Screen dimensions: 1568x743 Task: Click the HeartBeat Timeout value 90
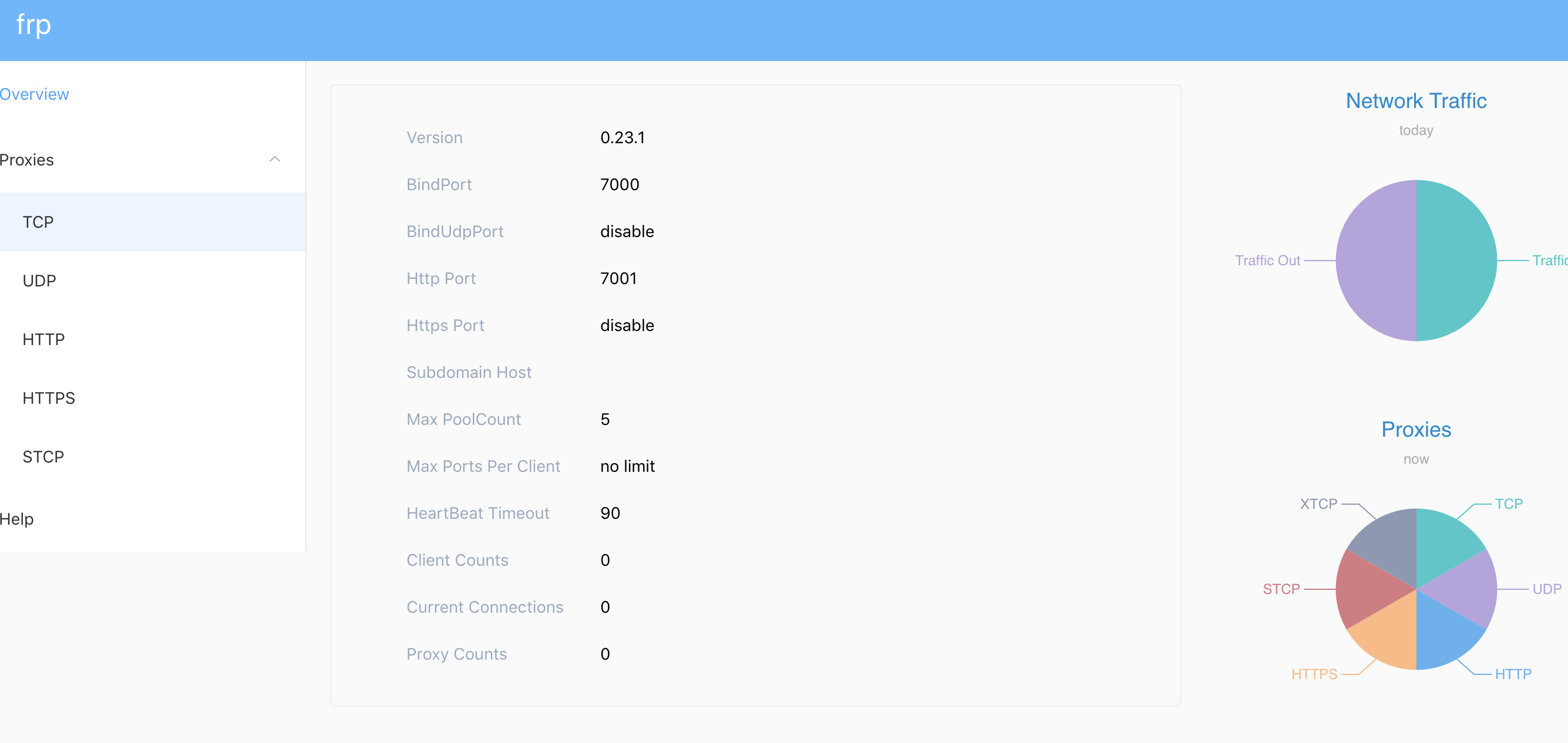pyautogui.click(x=610, y=513)
